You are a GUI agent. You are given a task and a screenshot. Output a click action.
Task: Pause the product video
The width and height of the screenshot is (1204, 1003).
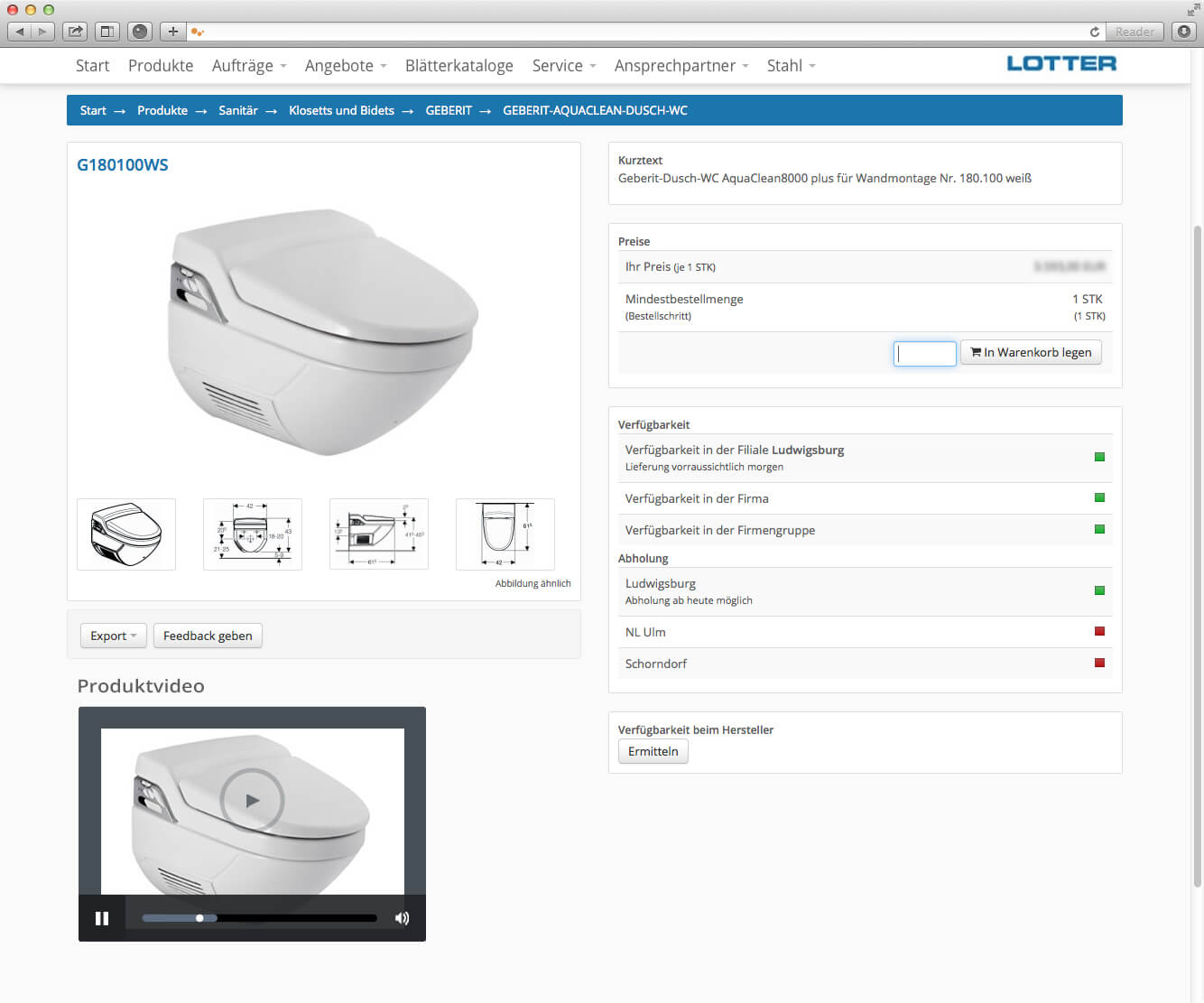102,918
